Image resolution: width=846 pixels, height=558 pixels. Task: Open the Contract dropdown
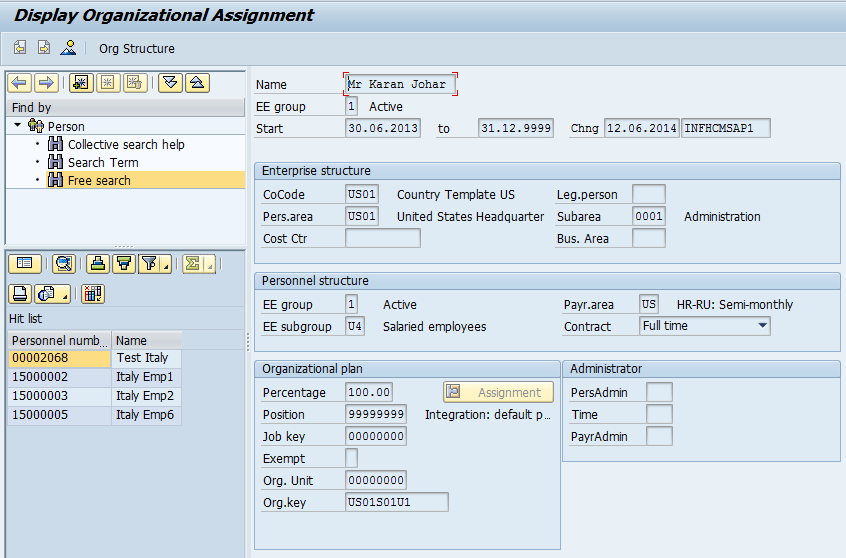click(762, 326)
